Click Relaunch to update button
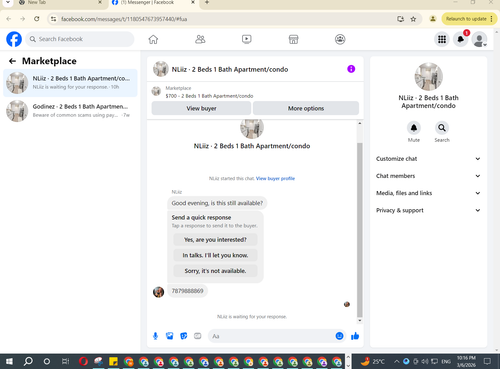 pos(469,19)
